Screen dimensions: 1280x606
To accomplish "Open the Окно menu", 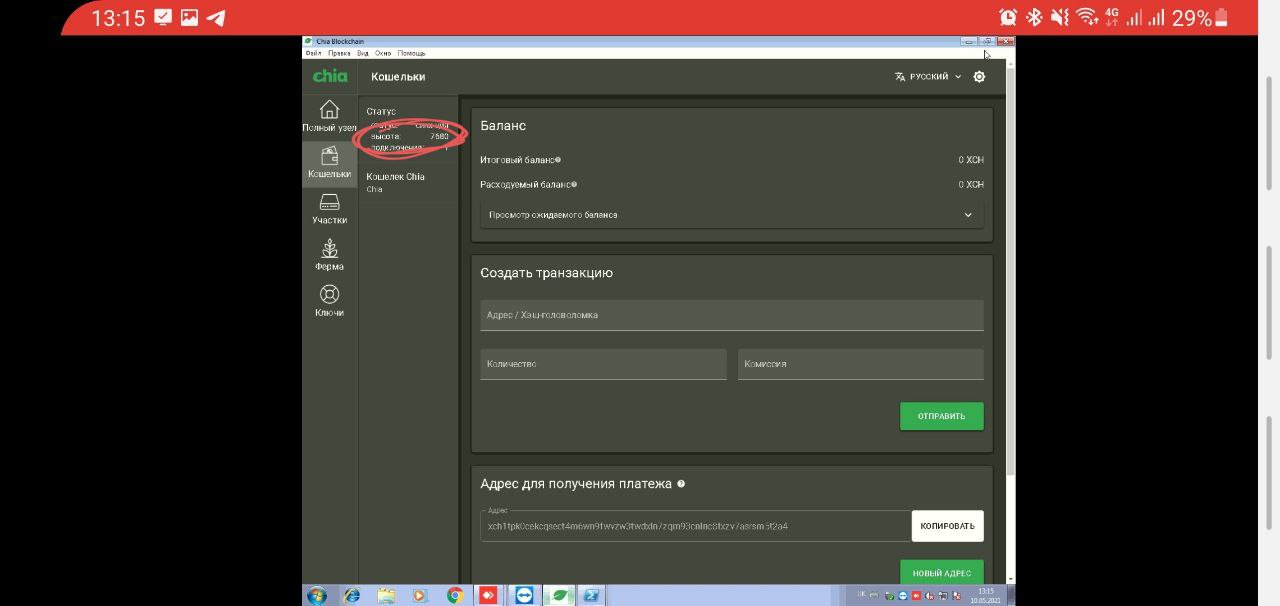I will point(383,53).
